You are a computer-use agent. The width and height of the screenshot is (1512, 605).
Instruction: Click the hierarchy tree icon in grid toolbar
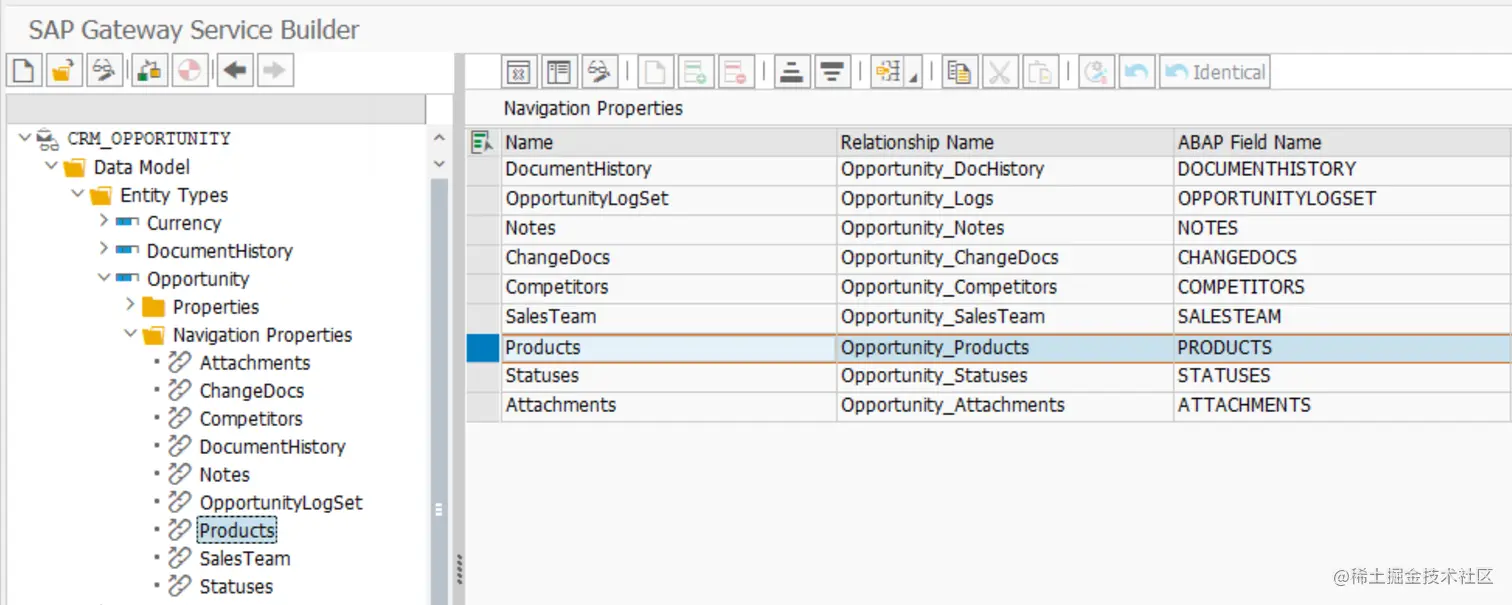coord(887,72)
